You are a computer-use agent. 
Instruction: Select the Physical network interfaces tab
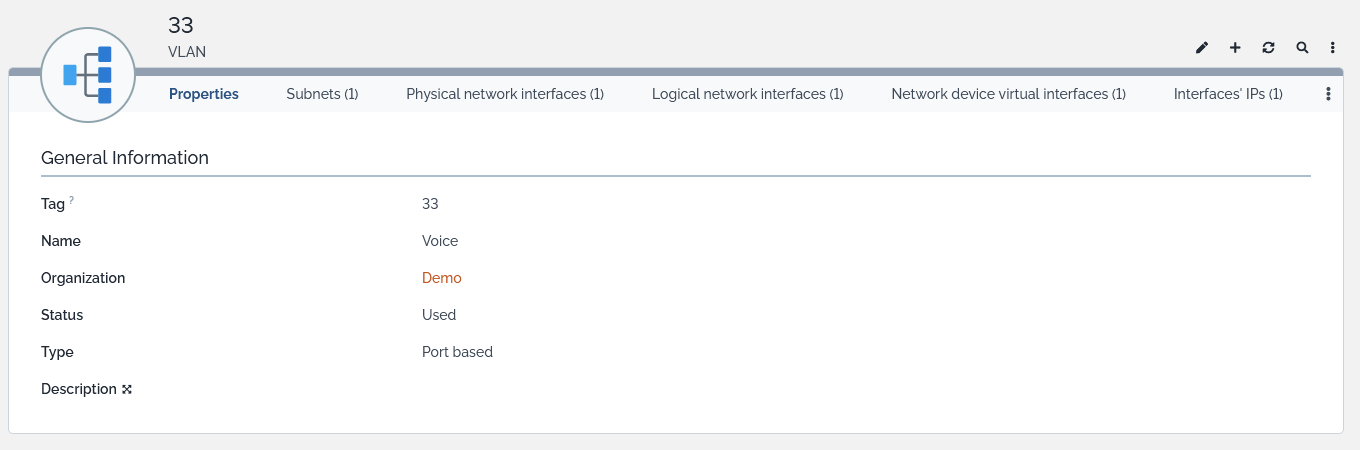tap(505, 94)
